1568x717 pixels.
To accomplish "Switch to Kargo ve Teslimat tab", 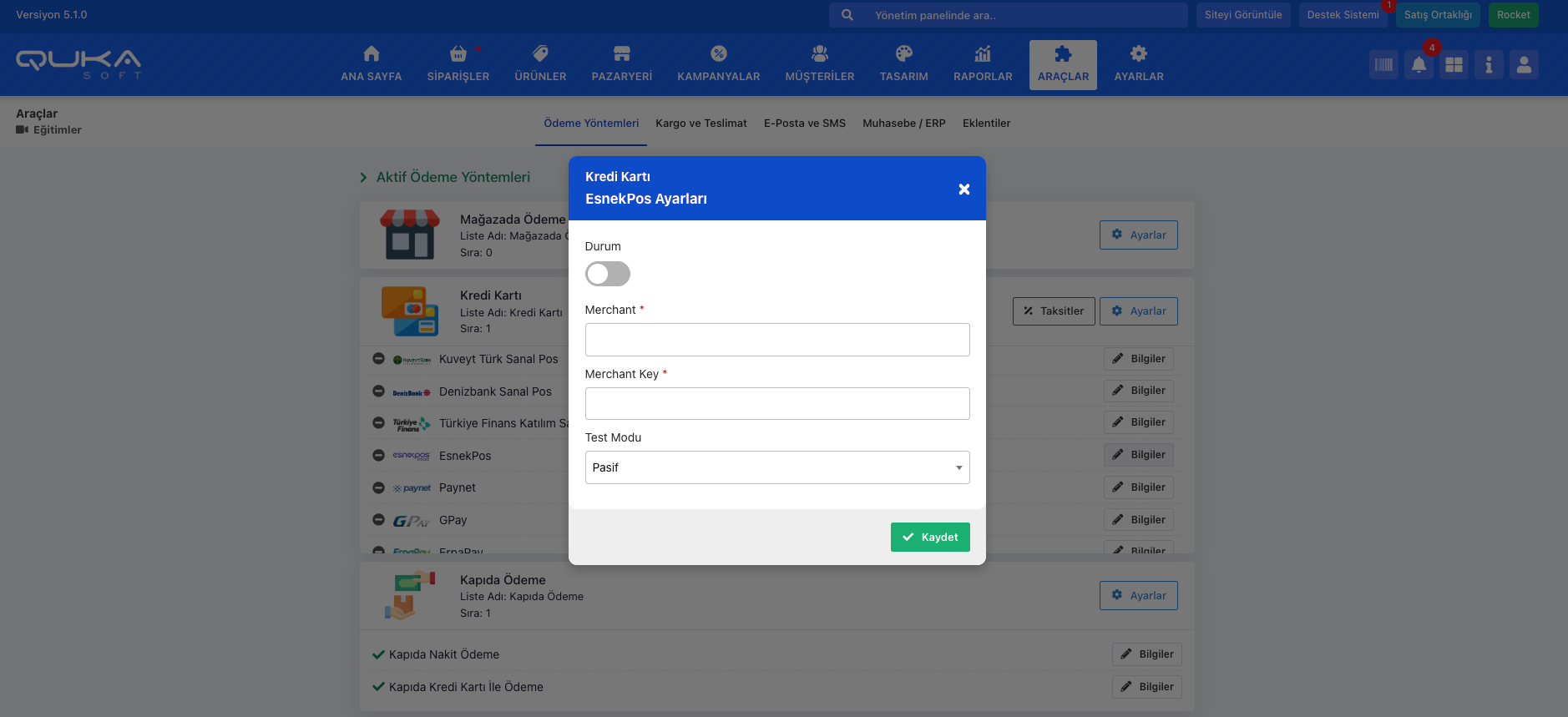I will (x=701, y=124).
